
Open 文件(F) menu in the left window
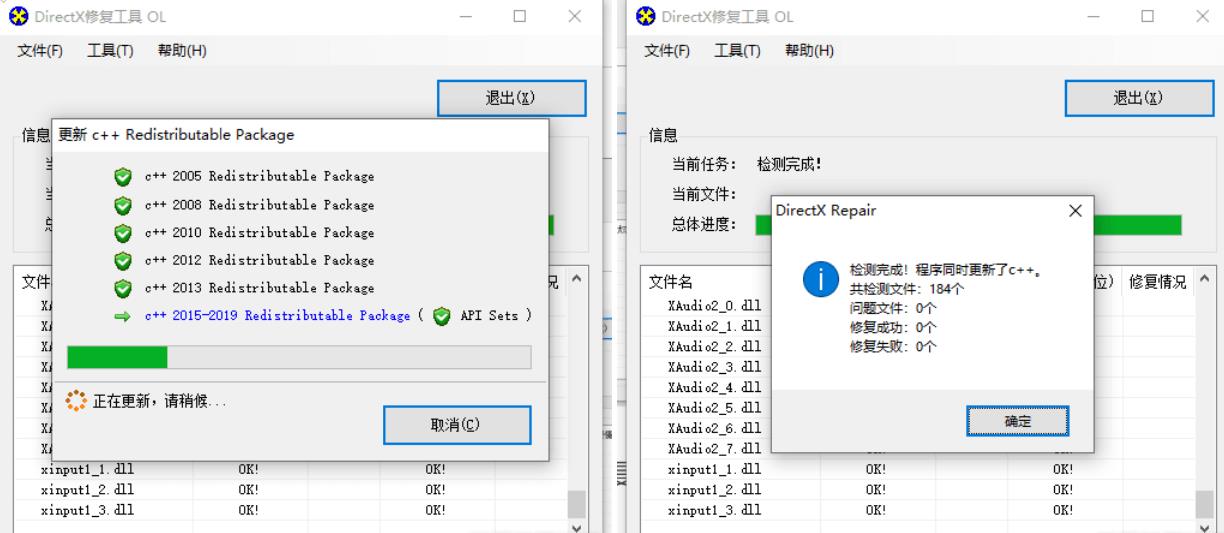tap(40, 51)
